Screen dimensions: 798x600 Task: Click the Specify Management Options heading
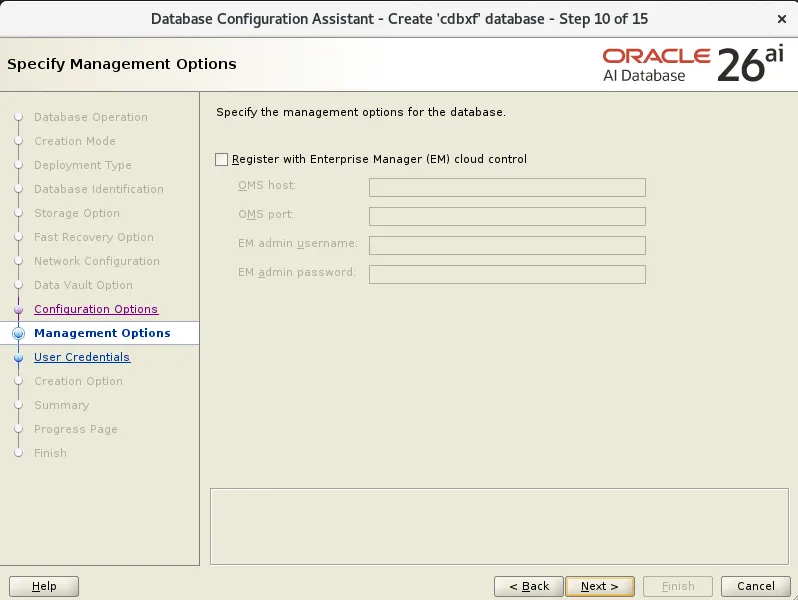pyautogui.click(x=122, y=64)
